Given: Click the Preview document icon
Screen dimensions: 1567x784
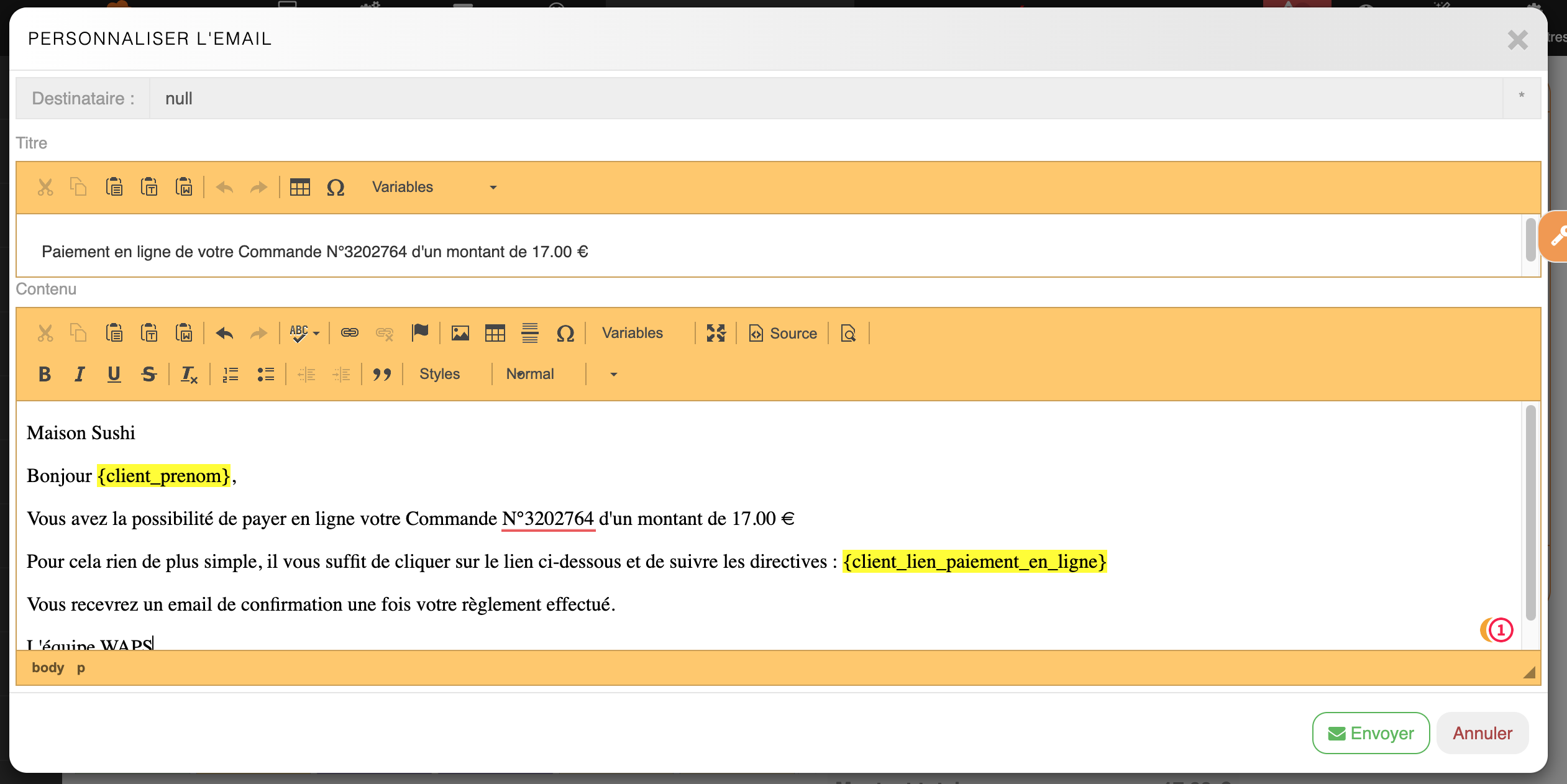Looking at the screenshot, I should pos(848,334).
